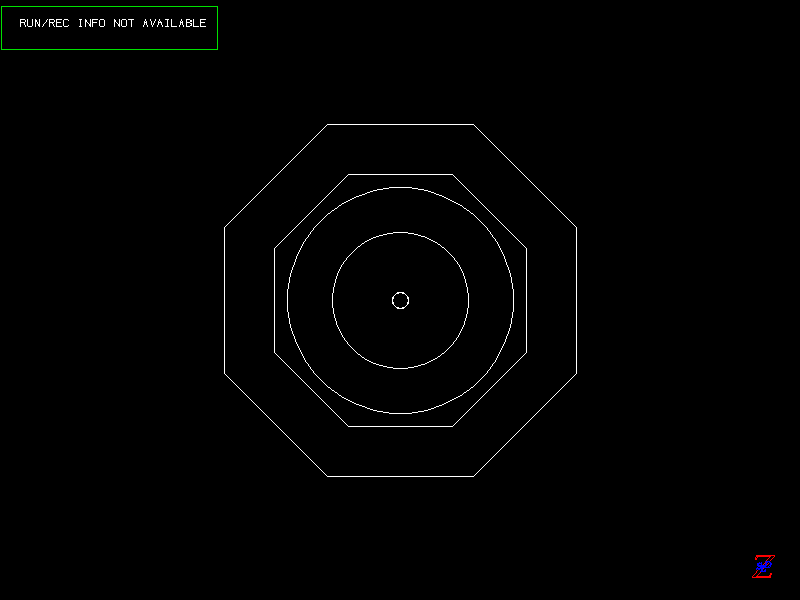The width and height of the screenshot is (800, 600).
Task: Click the small circle at the detector center
Action: coord(400,300)
